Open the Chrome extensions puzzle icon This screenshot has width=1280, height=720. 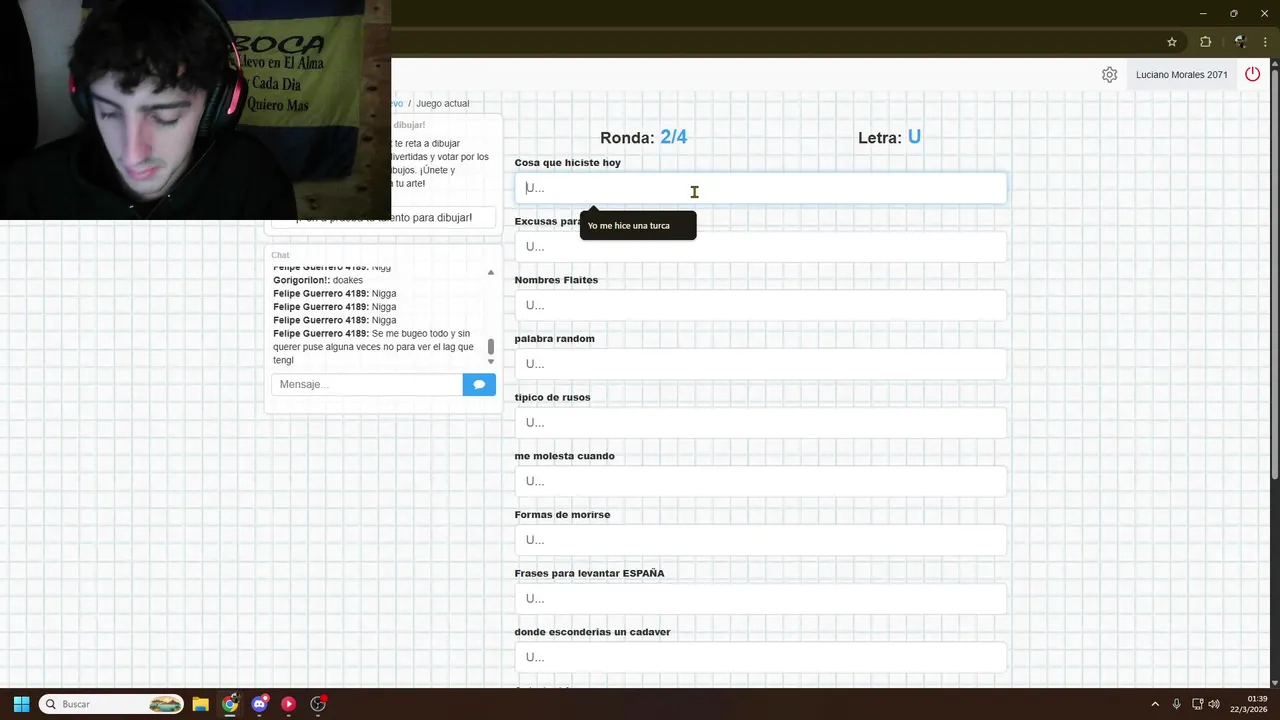1205,42
